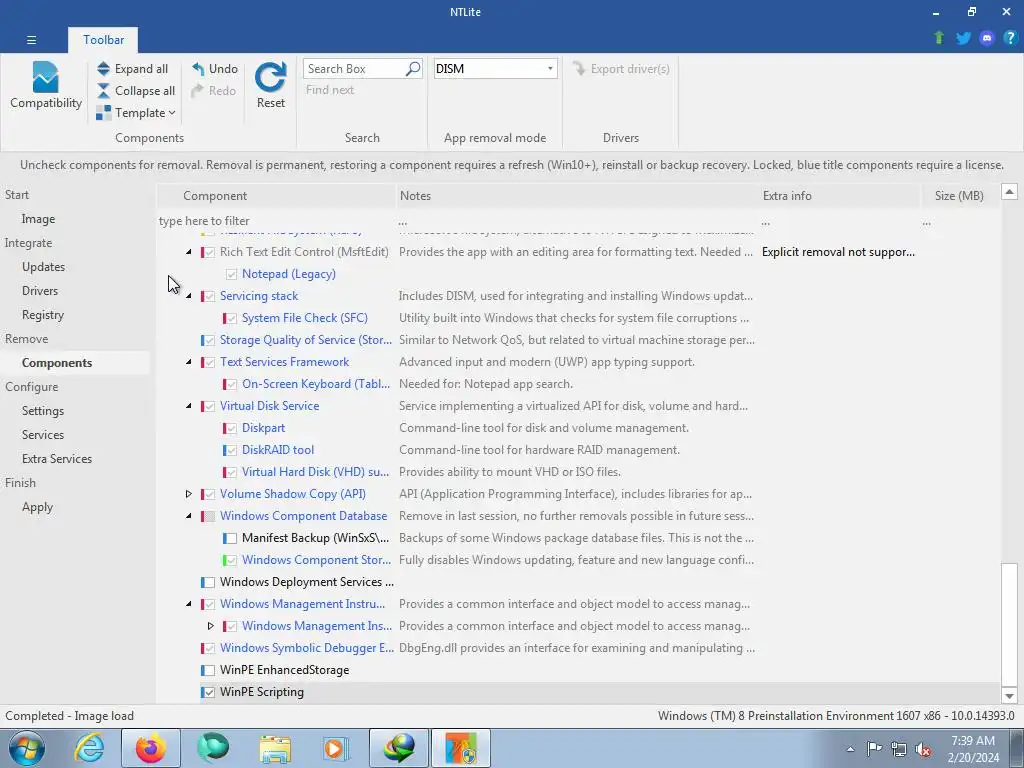Uncheck the WinPE Scripting checkbox
The height and width of the screenshot is (768, 1024).
point(209,692)
